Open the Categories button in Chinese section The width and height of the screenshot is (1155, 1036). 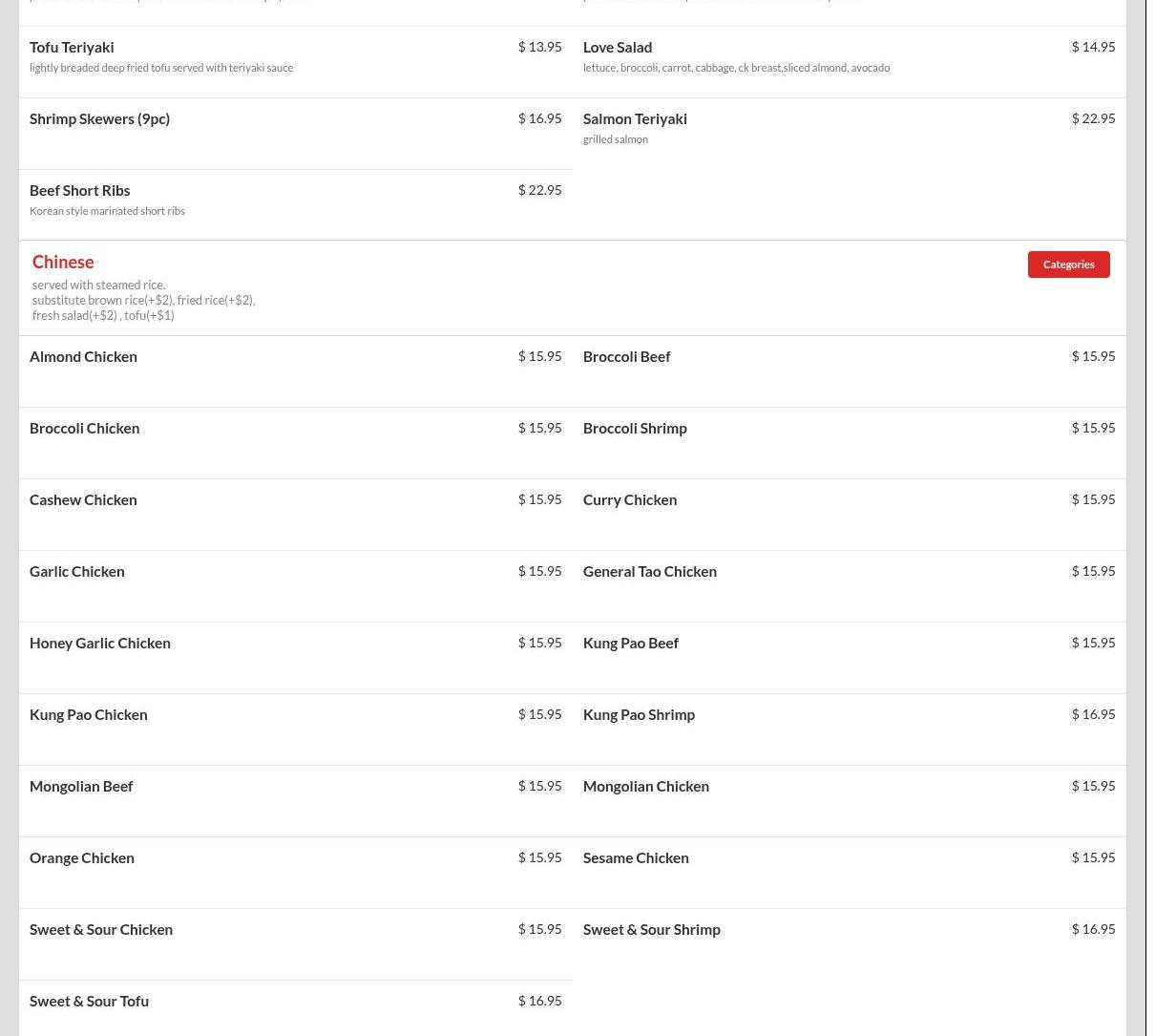(x=1068, y=264)
